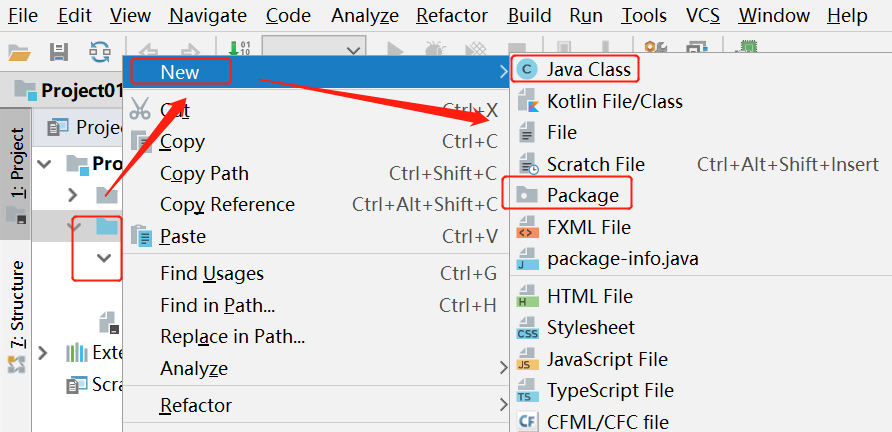Click the Kotlin File/Class icon
This screenshot has width=892, height=432.
(527, 101)
